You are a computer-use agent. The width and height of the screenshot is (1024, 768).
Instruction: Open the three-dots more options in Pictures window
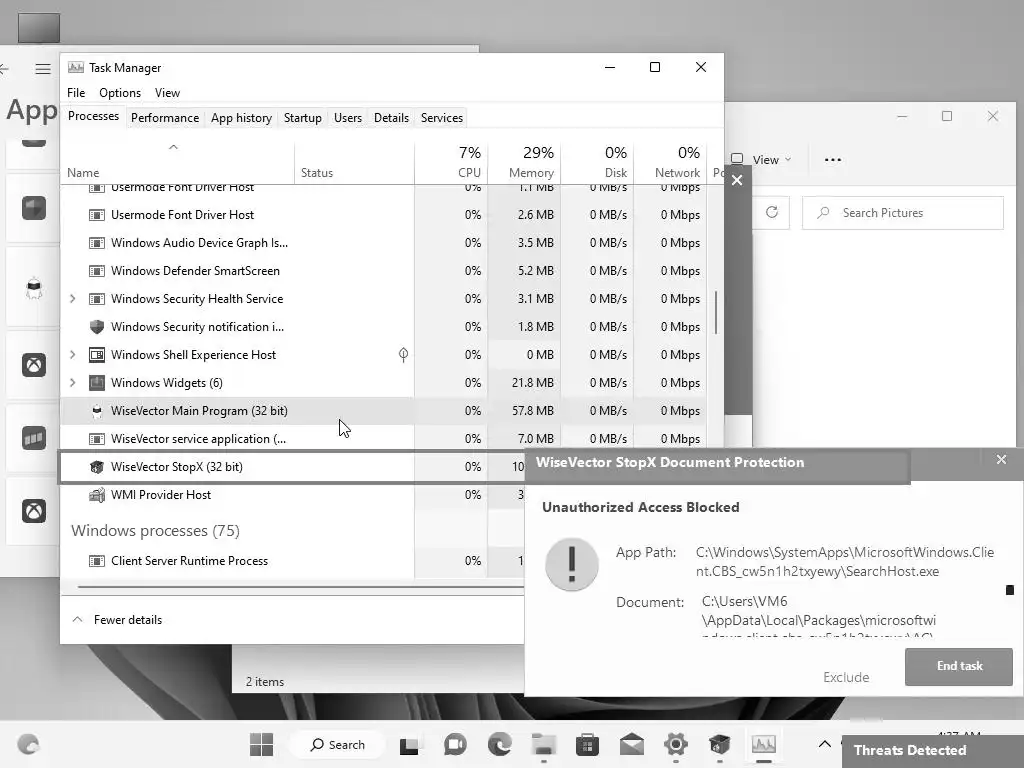(x=833, y=159)
